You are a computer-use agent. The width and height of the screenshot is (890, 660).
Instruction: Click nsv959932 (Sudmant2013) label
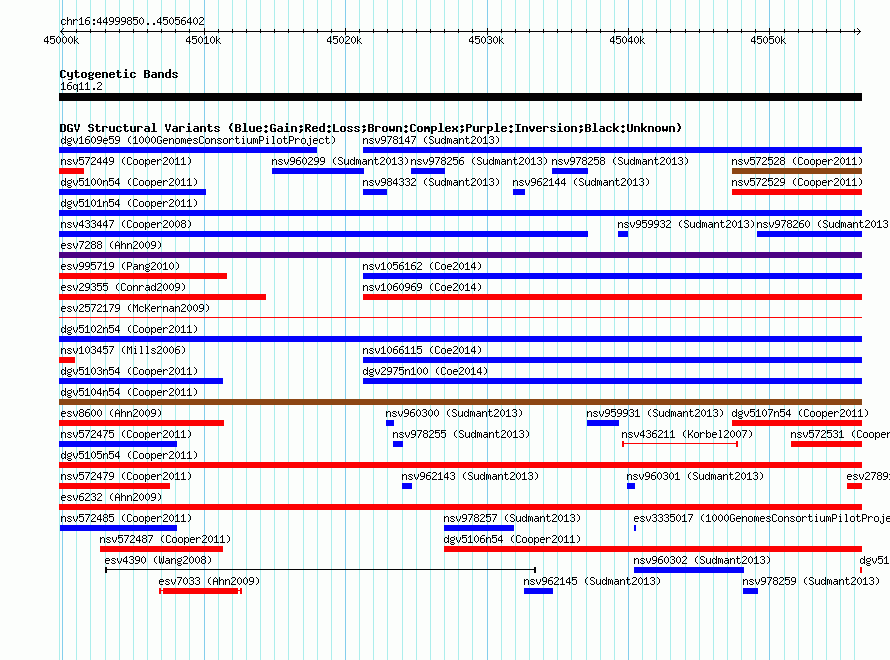(686, 224)
